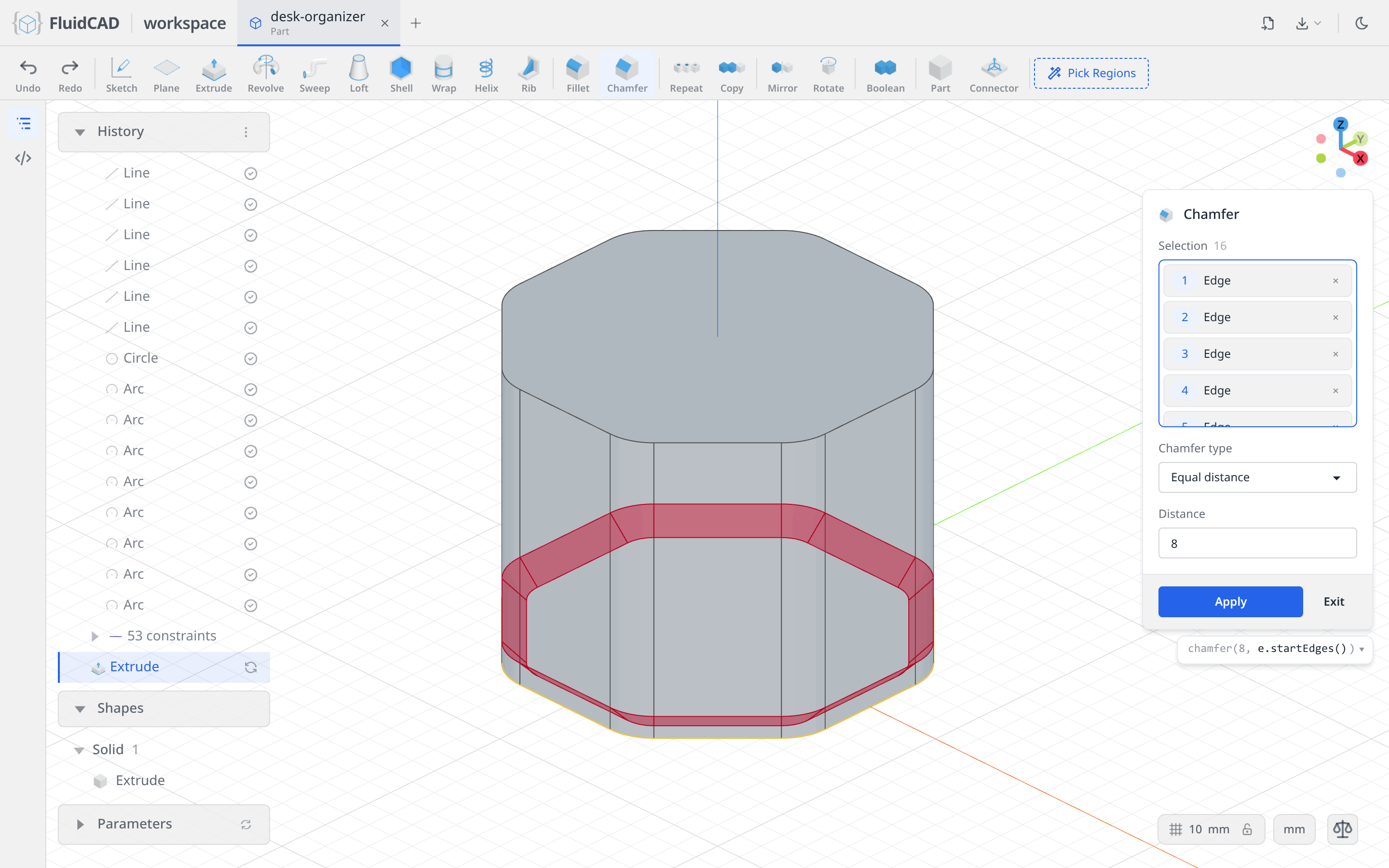Viewport: 1389px width, 868px height.
Task: Open a new tab with plus
Action: coord(416,23)
